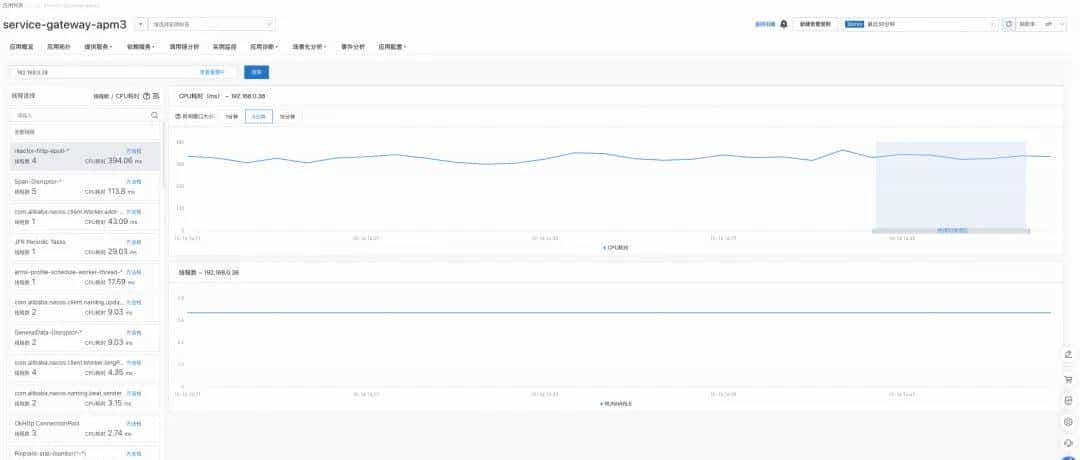
Task: Click the search magnifier in thread filter
Action: (x=154, y=116)
